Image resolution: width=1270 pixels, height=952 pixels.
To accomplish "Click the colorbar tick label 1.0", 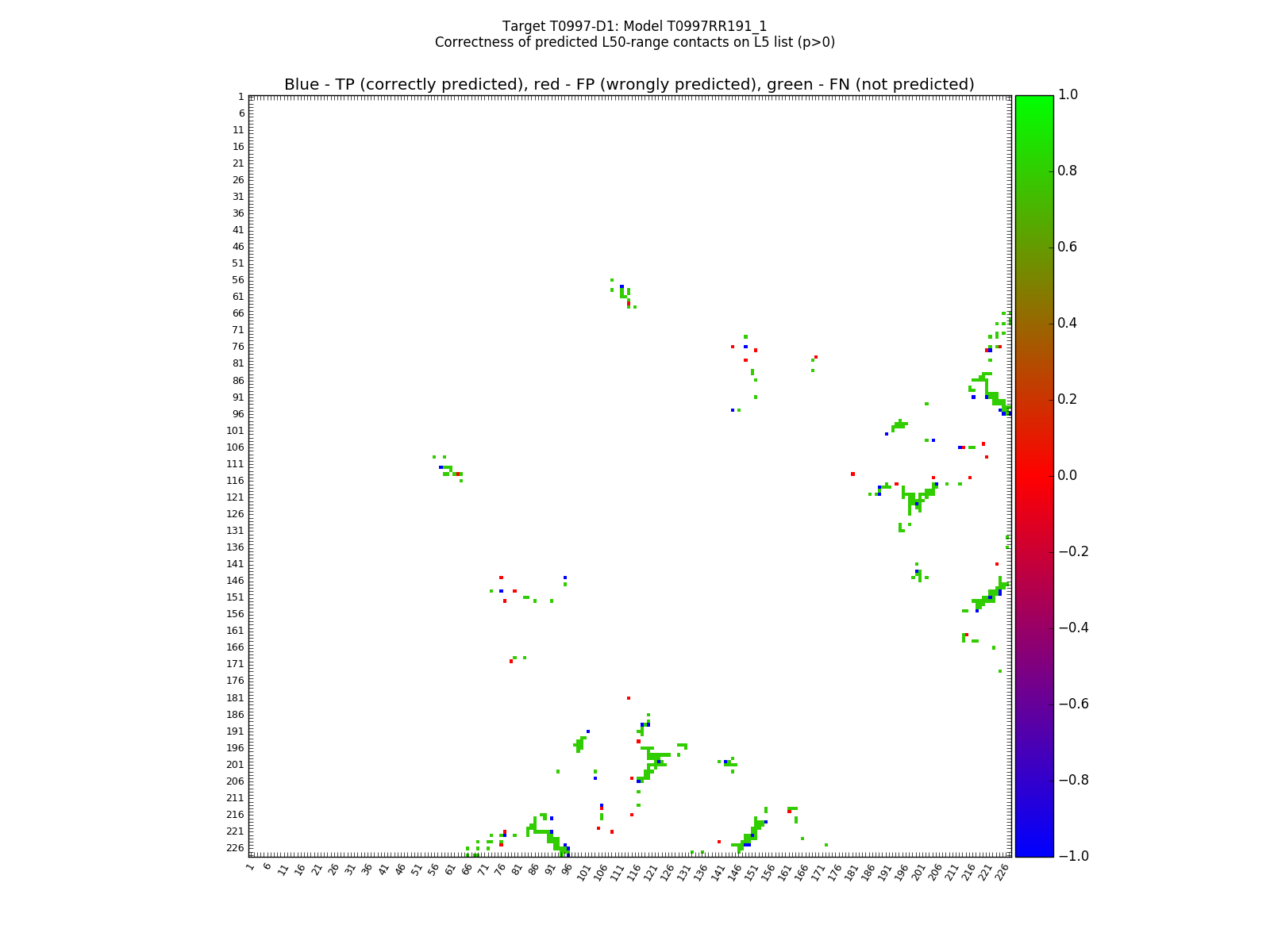I will [x=1068, y=94].
